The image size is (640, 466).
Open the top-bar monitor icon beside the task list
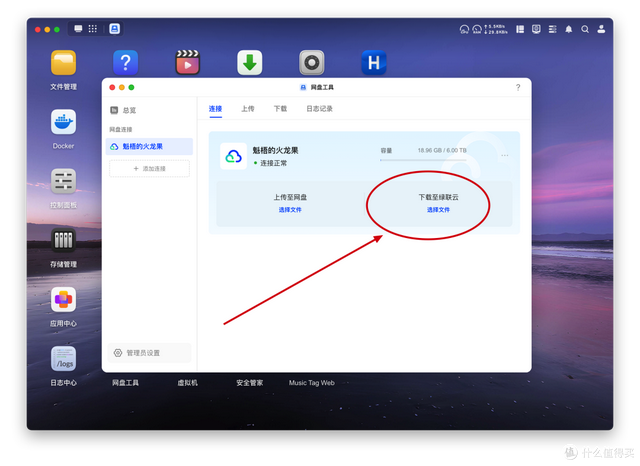536,29
